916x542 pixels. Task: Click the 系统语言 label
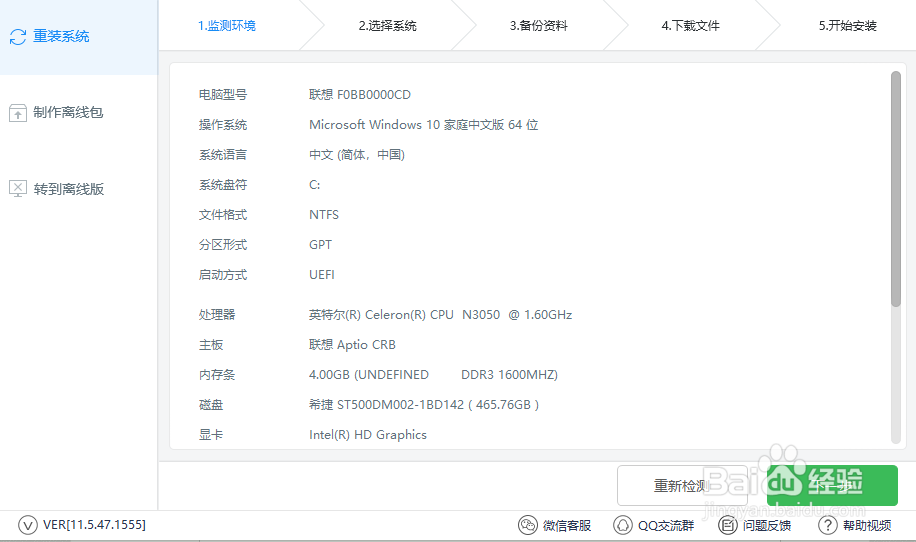pos(223,155)
